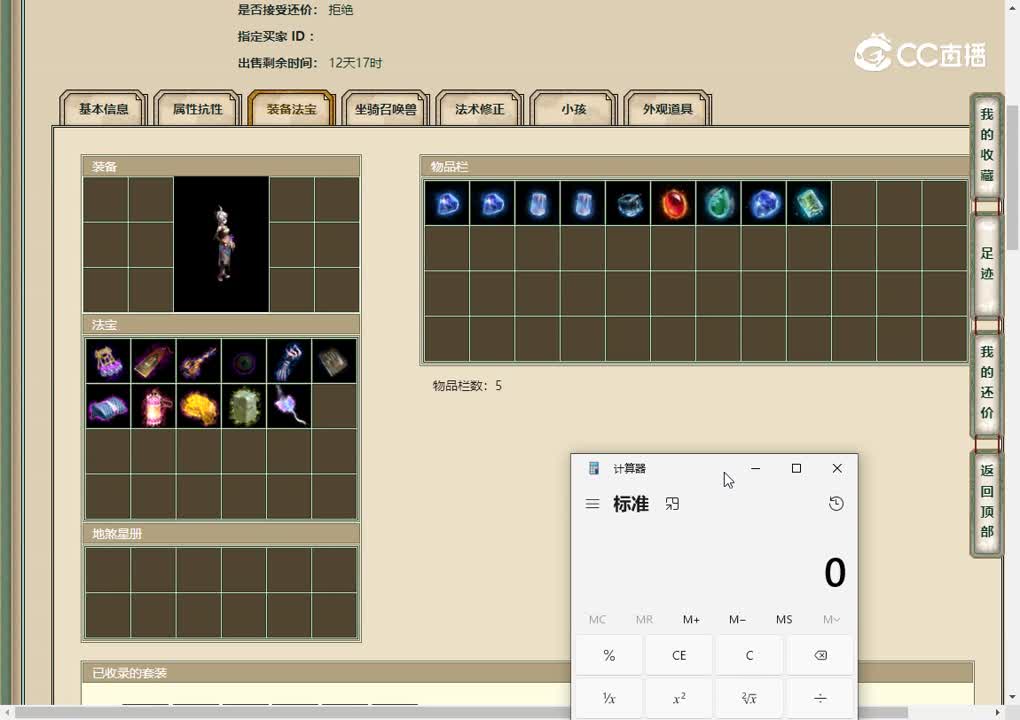Click the calculator divide button
The image size is (1020, 720).
point(820,698)
